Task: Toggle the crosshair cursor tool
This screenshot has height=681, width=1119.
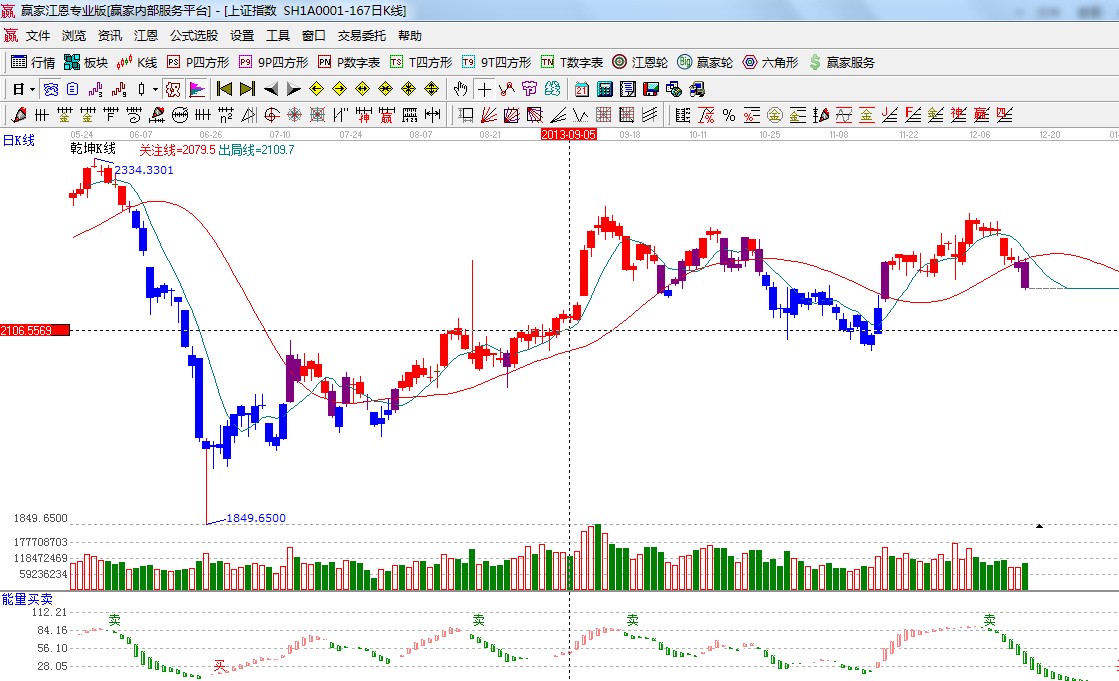Action: point(484,88)
